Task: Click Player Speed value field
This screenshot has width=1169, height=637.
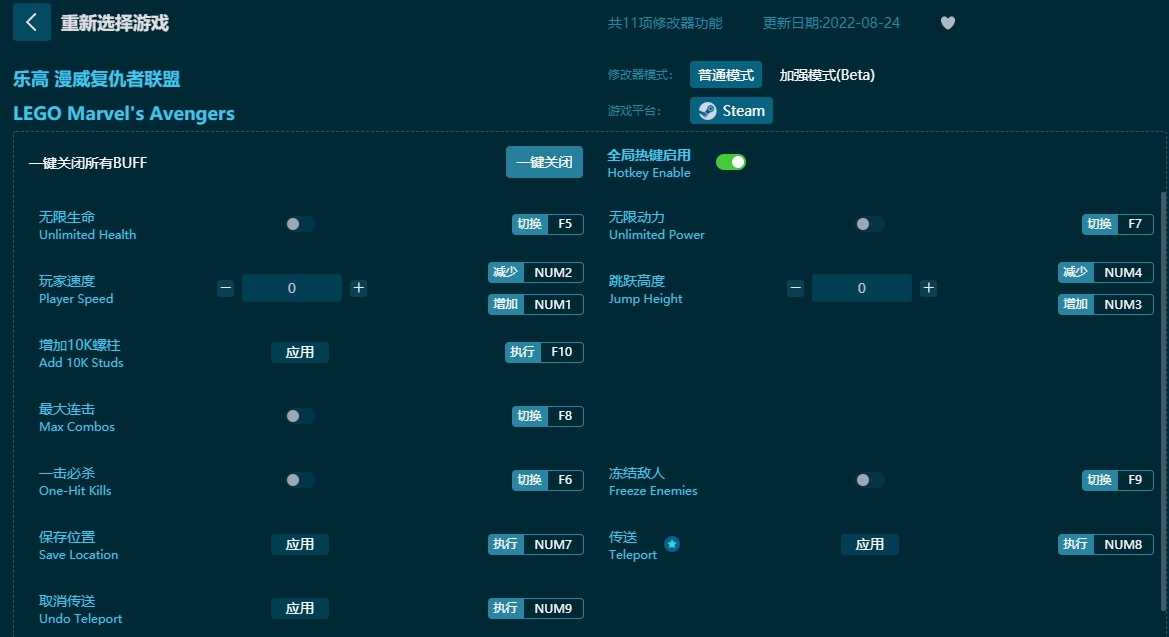Action: coord(292,288)
